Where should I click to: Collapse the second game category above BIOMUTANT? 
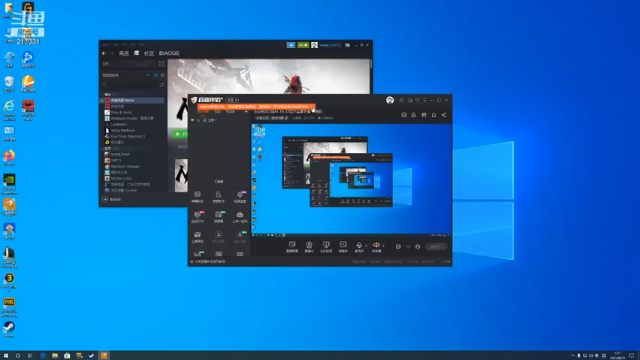[x=102, y=149]
